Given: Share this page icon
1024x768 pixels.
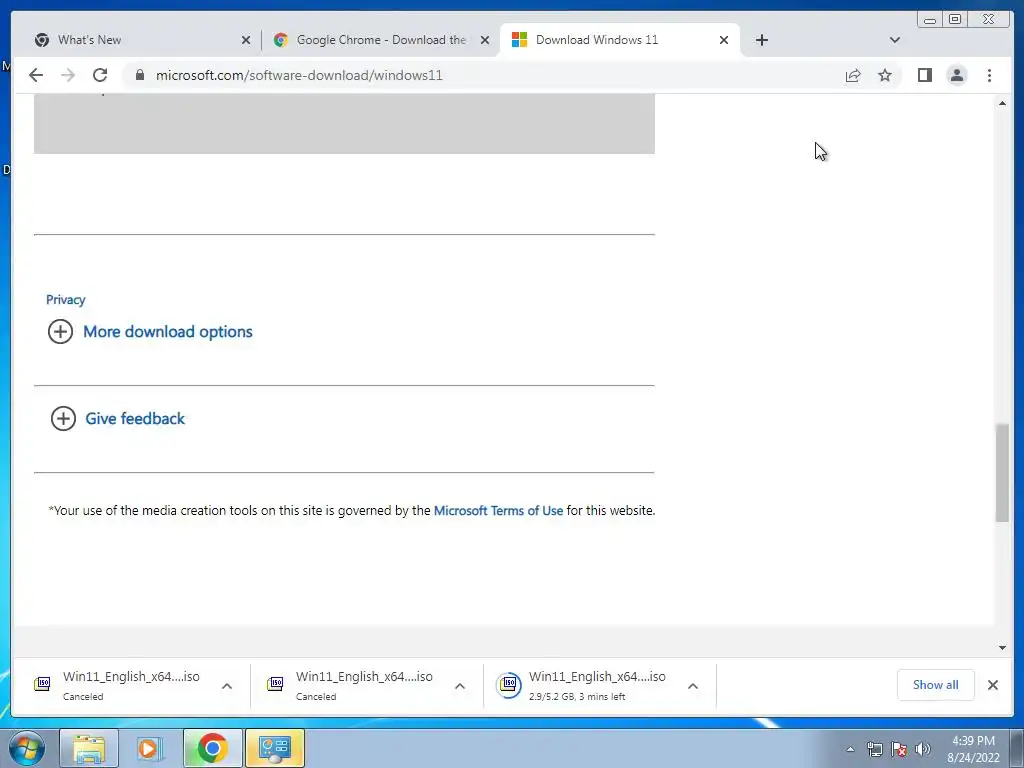Looking at the screenshot, I should [853, 76].
